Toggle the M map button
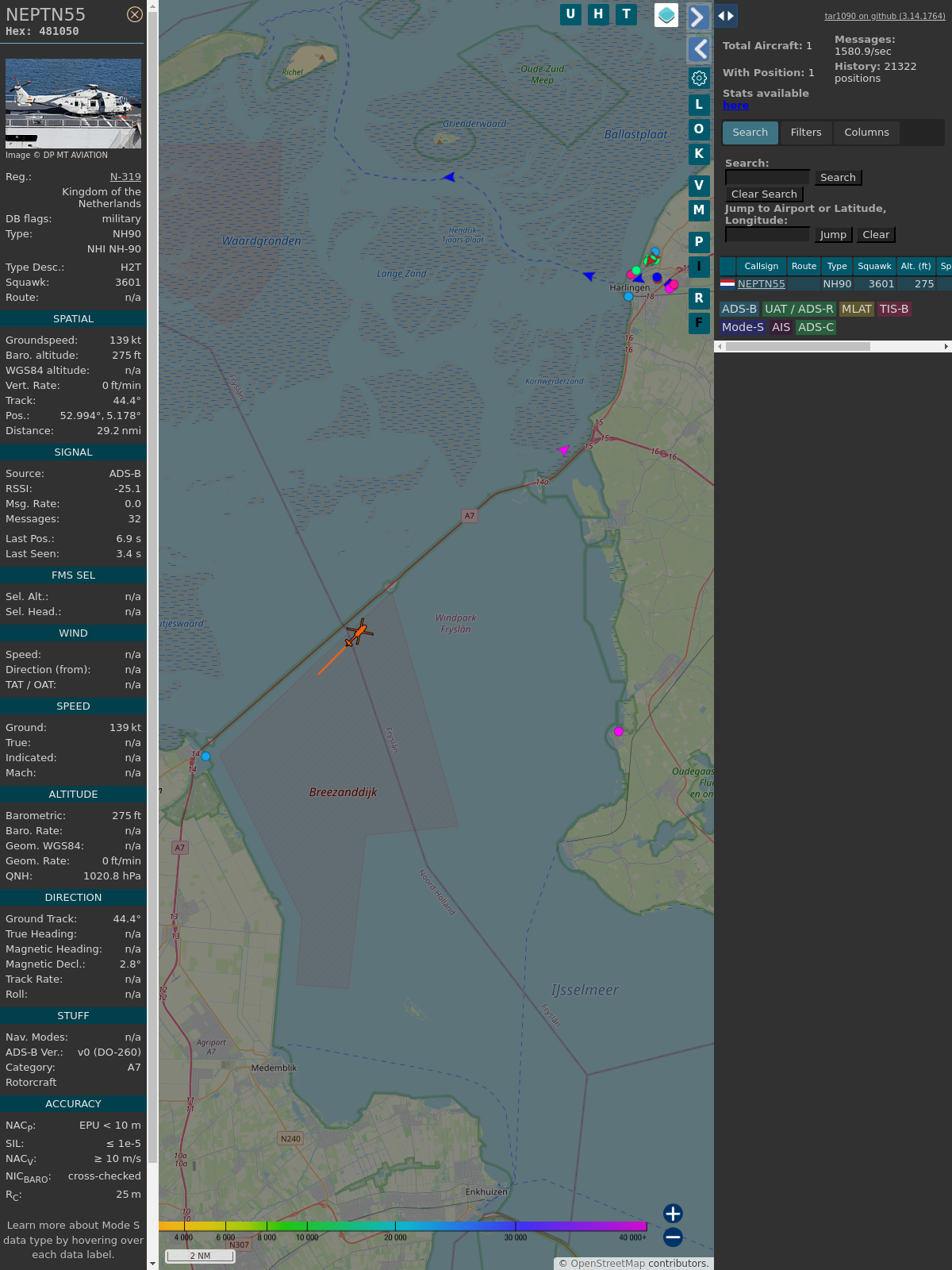 coord(699,210)
